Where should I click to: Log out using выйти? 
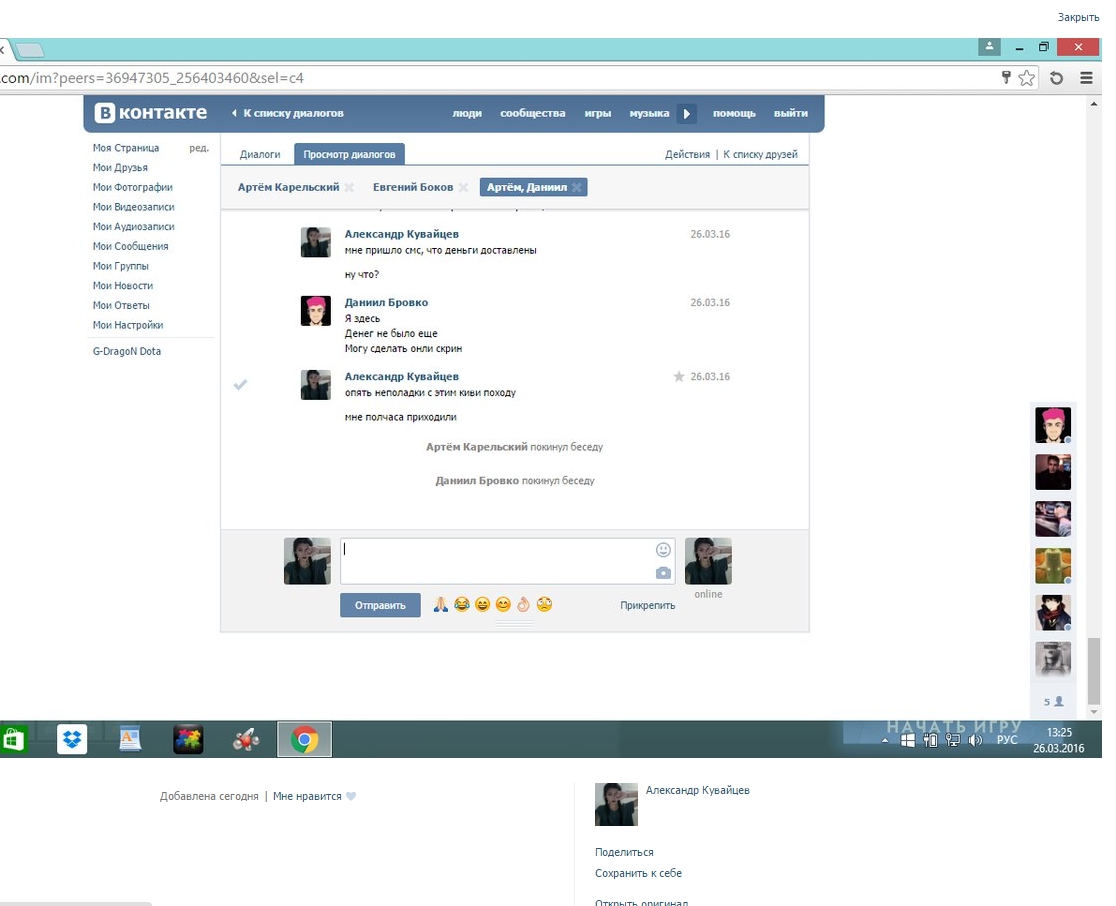tap(791, 113)
